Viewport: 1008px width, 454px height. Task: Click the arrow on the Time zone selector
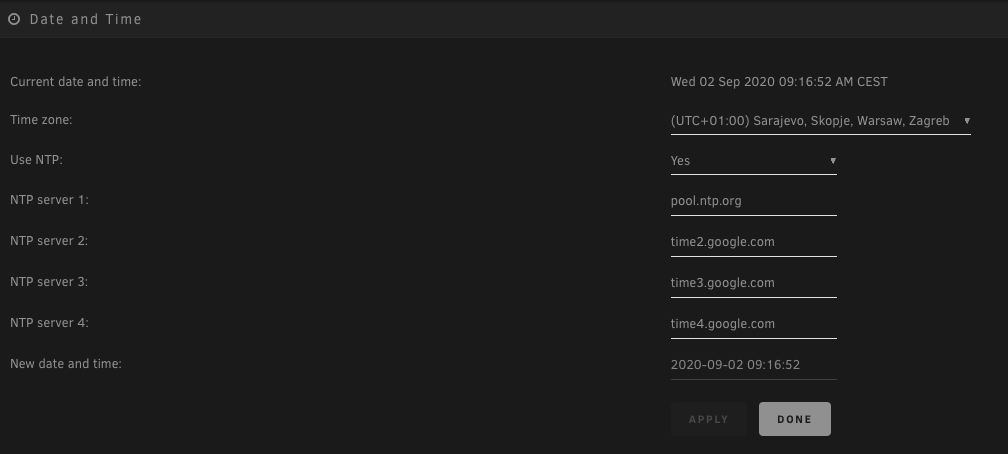(966, 121)
